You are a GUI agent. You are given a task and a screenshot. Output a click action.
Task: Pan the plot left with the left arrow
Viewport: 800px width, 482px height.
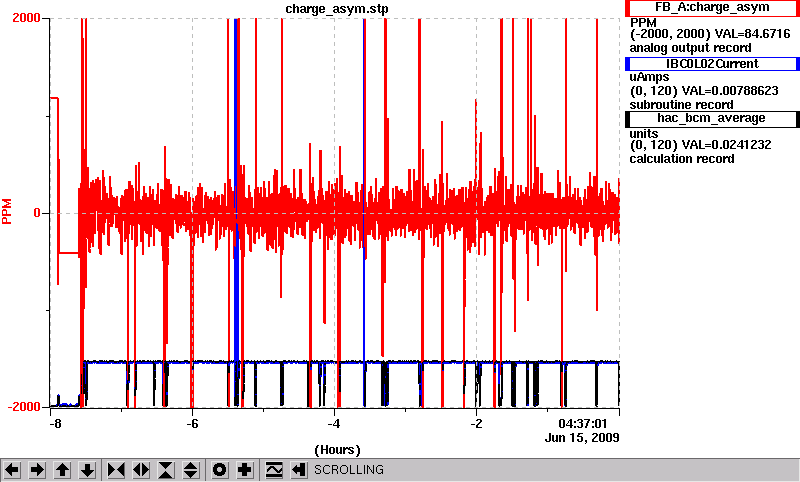(12, 470)
